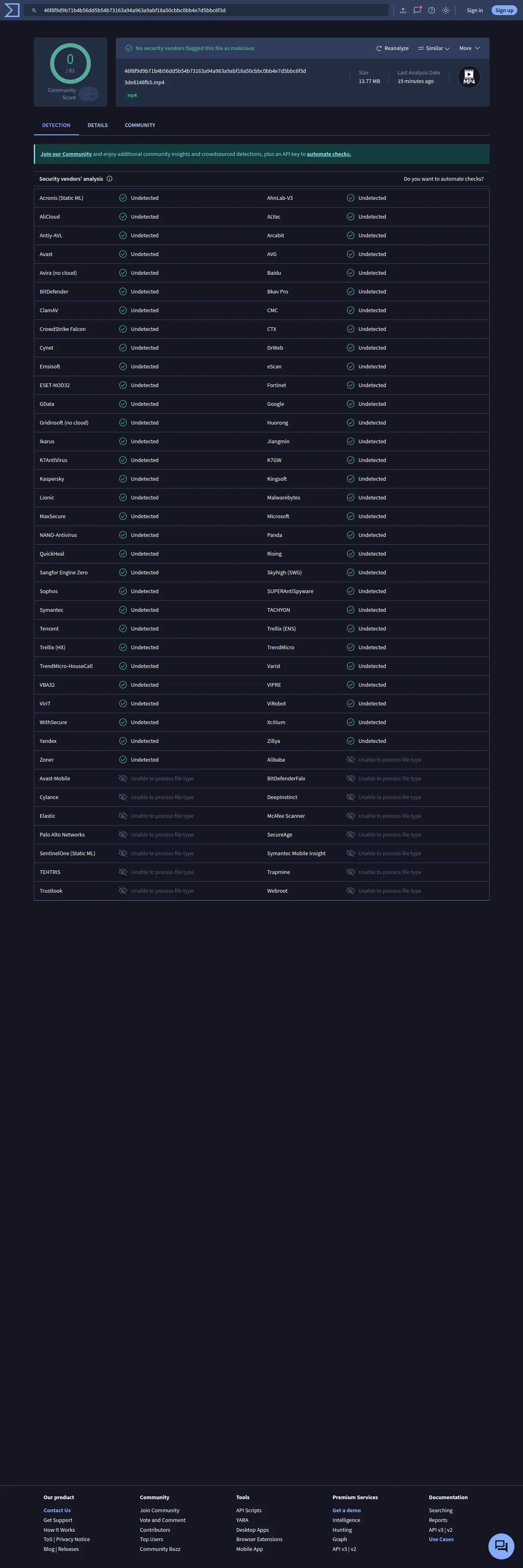Click the Avast-Mobile unable-to-process eye icon
This screenshot has height=1568, width=523.
pos(123,779)
